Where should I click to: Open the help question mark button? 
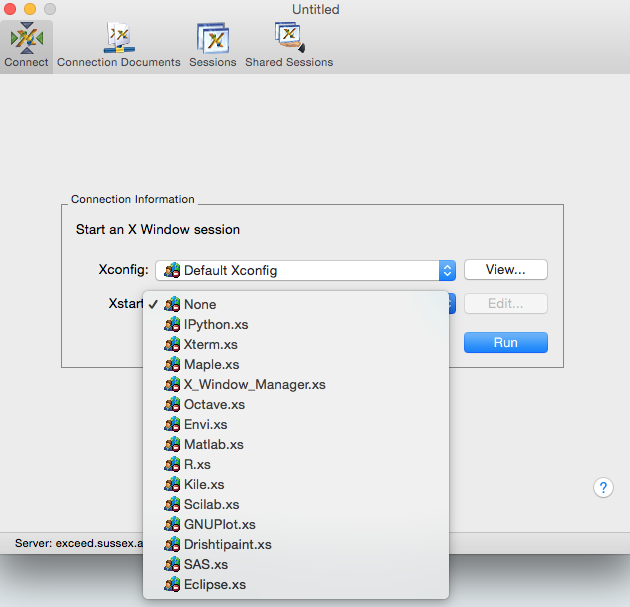(603, 488)
